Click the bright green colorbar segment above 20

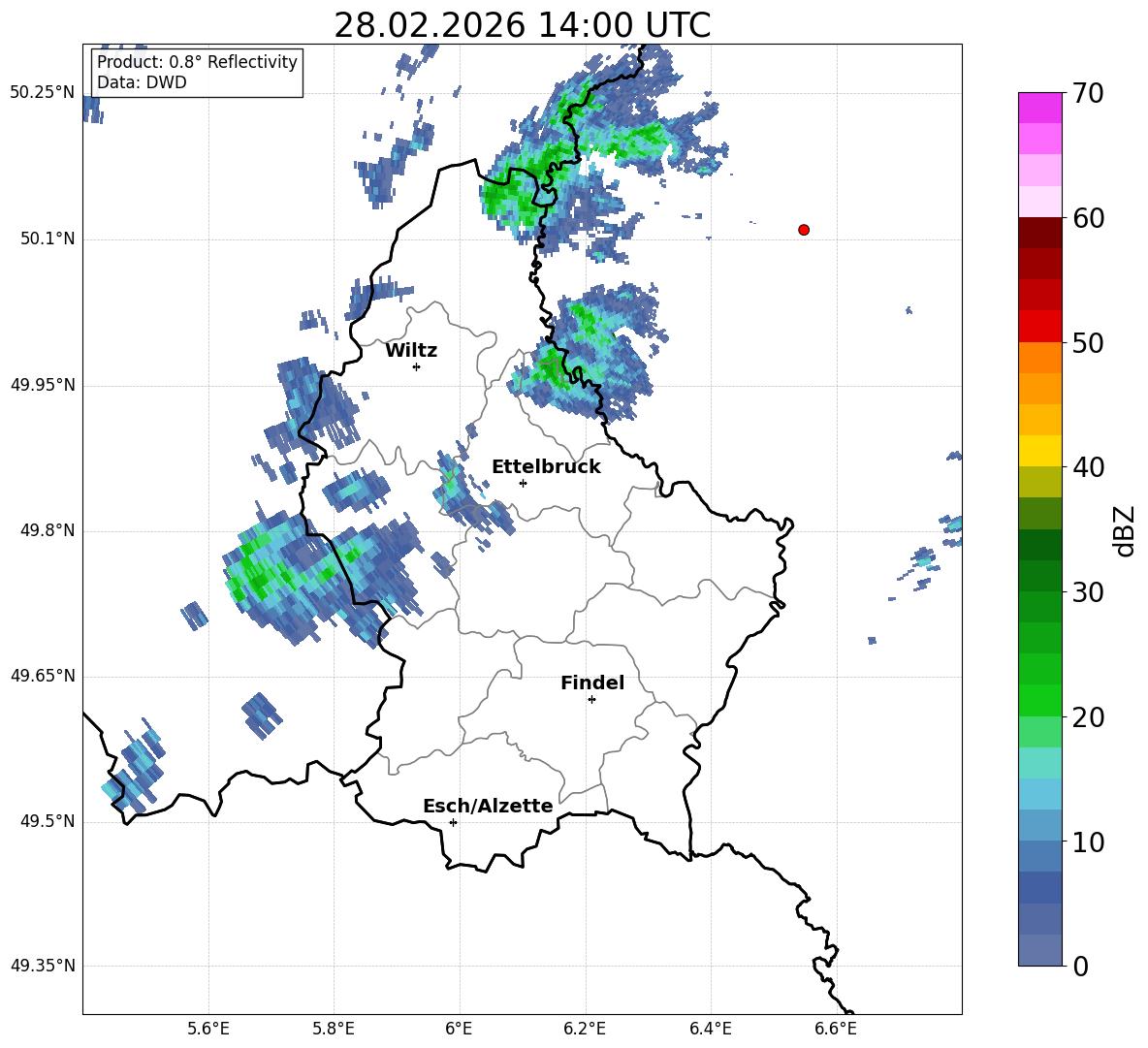pos(1039,700)
